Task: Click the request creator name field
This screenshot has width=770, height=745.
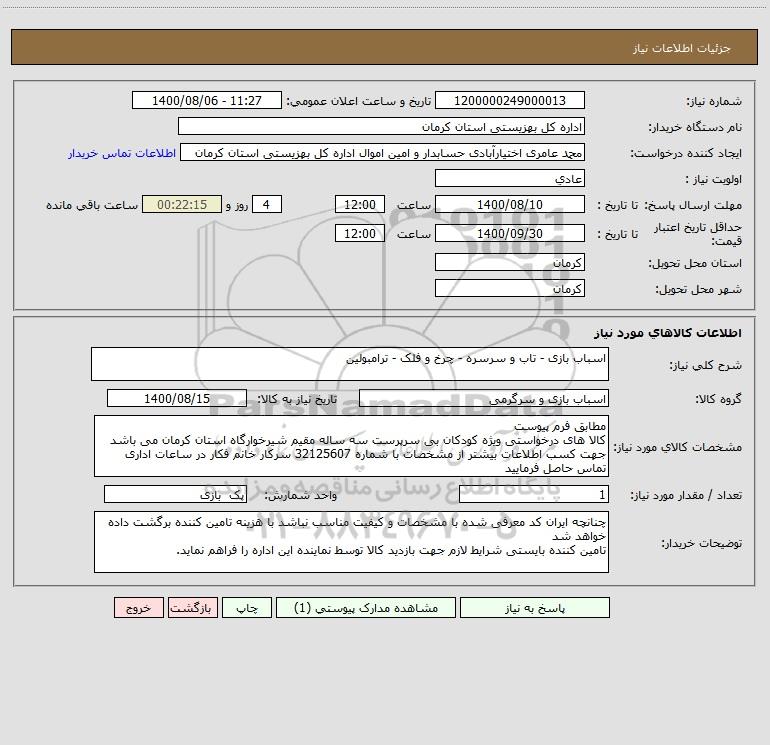Action: [383, 152]
